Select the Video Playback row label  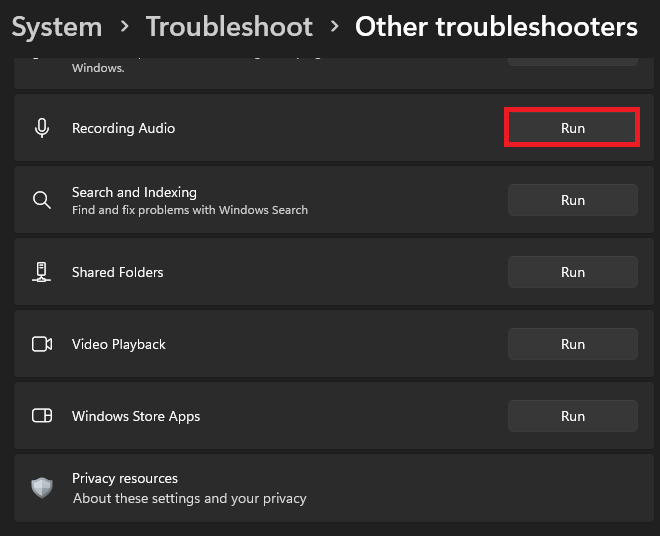pyautogui.click(x=119, y=344)
